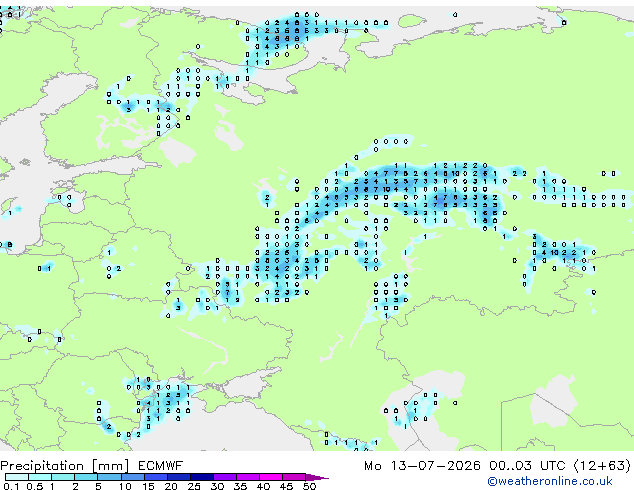Click the '50' legend scale label
This screenshot has width=634, height=490.
309,486
